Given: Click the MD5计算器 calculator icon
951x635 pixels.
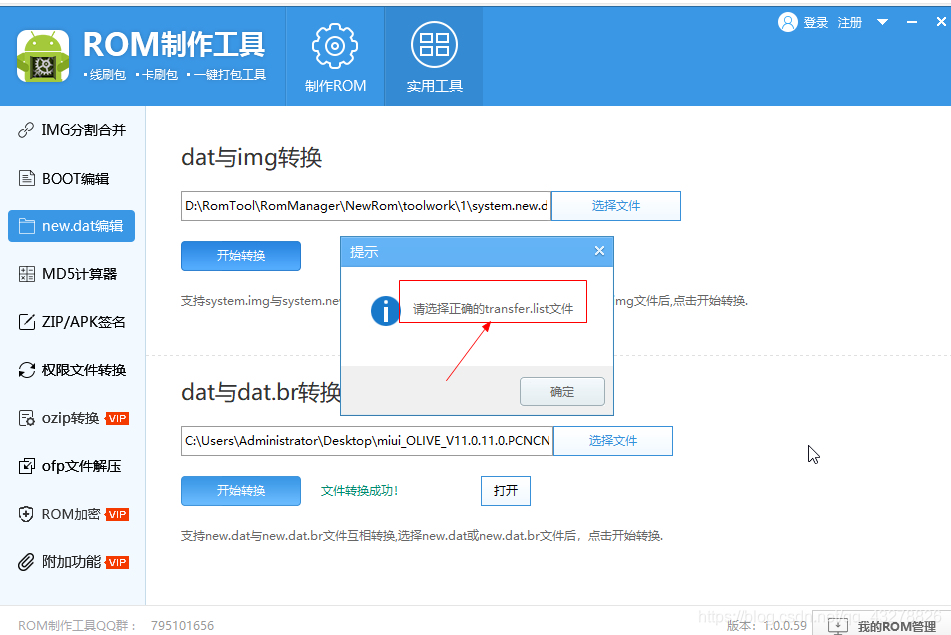Looking at the screenshot, I should pyautogui.click(x=27, y=274).
